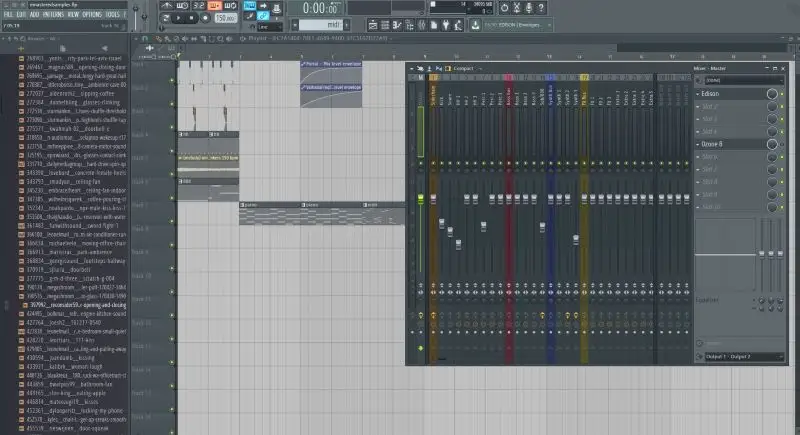Image resolution: width=800 pixels, height=435 pixels.
Task: Toggle the pattern/song mode switch beside Play
Action: pyautogui.click(x=166, y=18)
